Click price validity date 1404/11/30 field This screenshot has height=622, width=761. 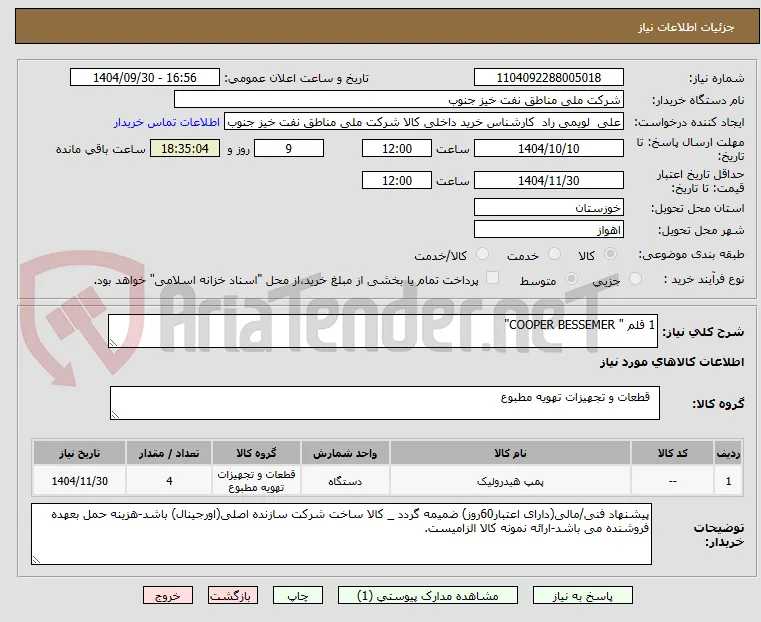[548, 180]
